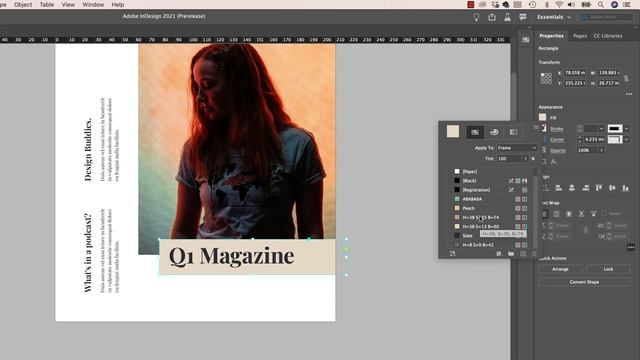Open more Transform options ellipsis

(629, 94)
